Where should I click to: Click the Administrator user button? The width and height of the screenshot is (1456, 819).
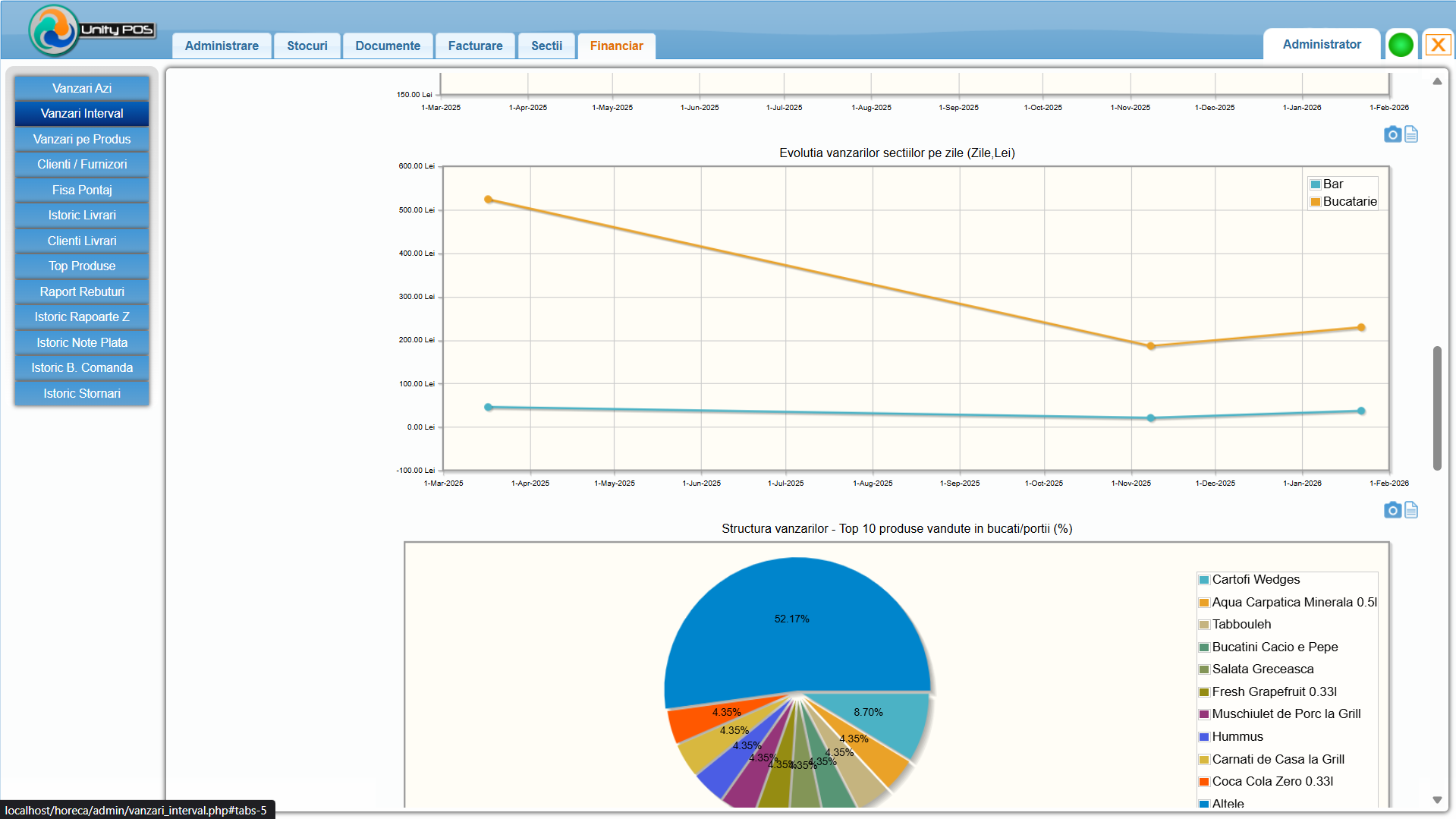(x=1321, y=44)
